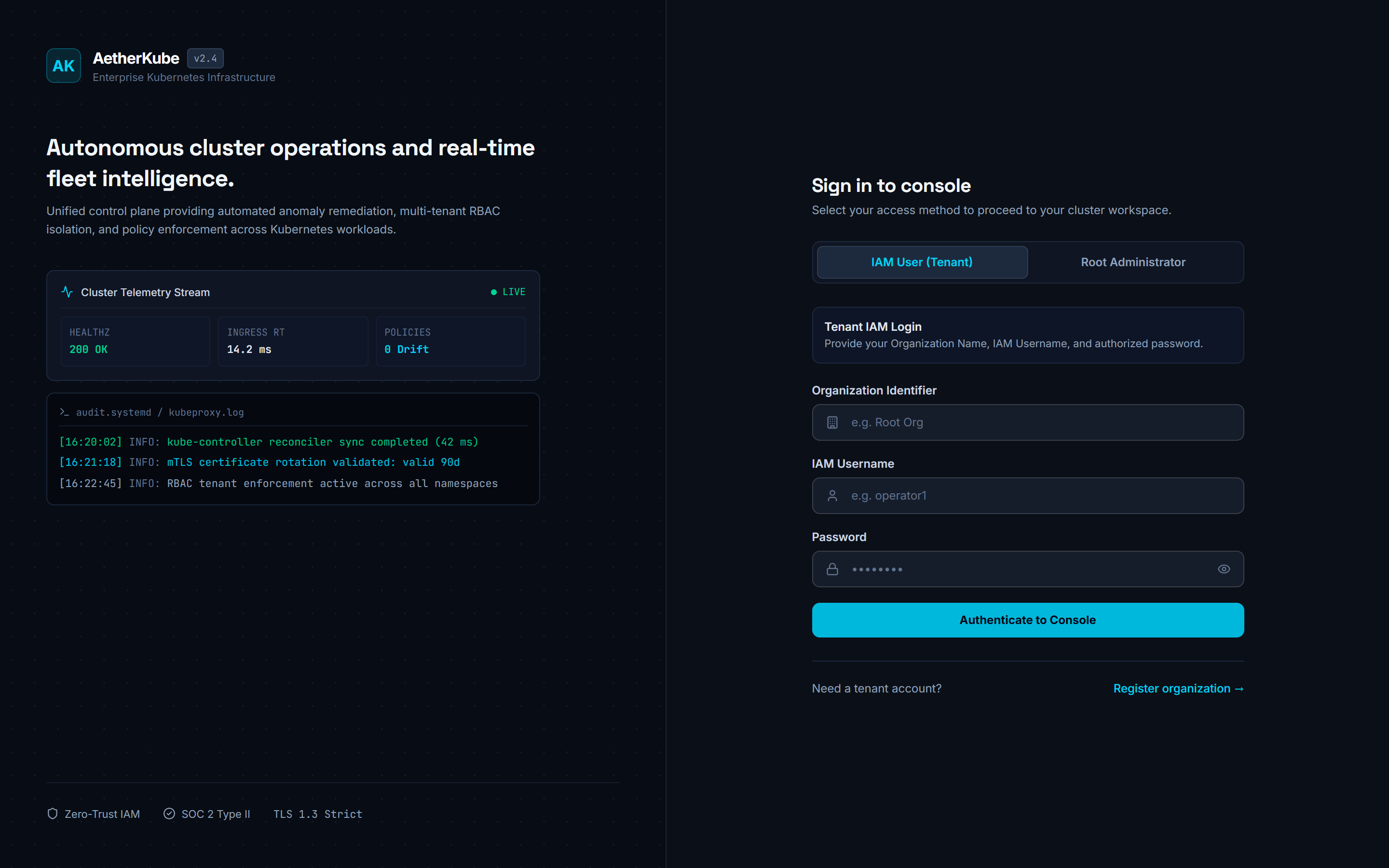This screenshot has width=1389, height=868.
Task: Focus the Password input field
Action: tap(1027, 570)
